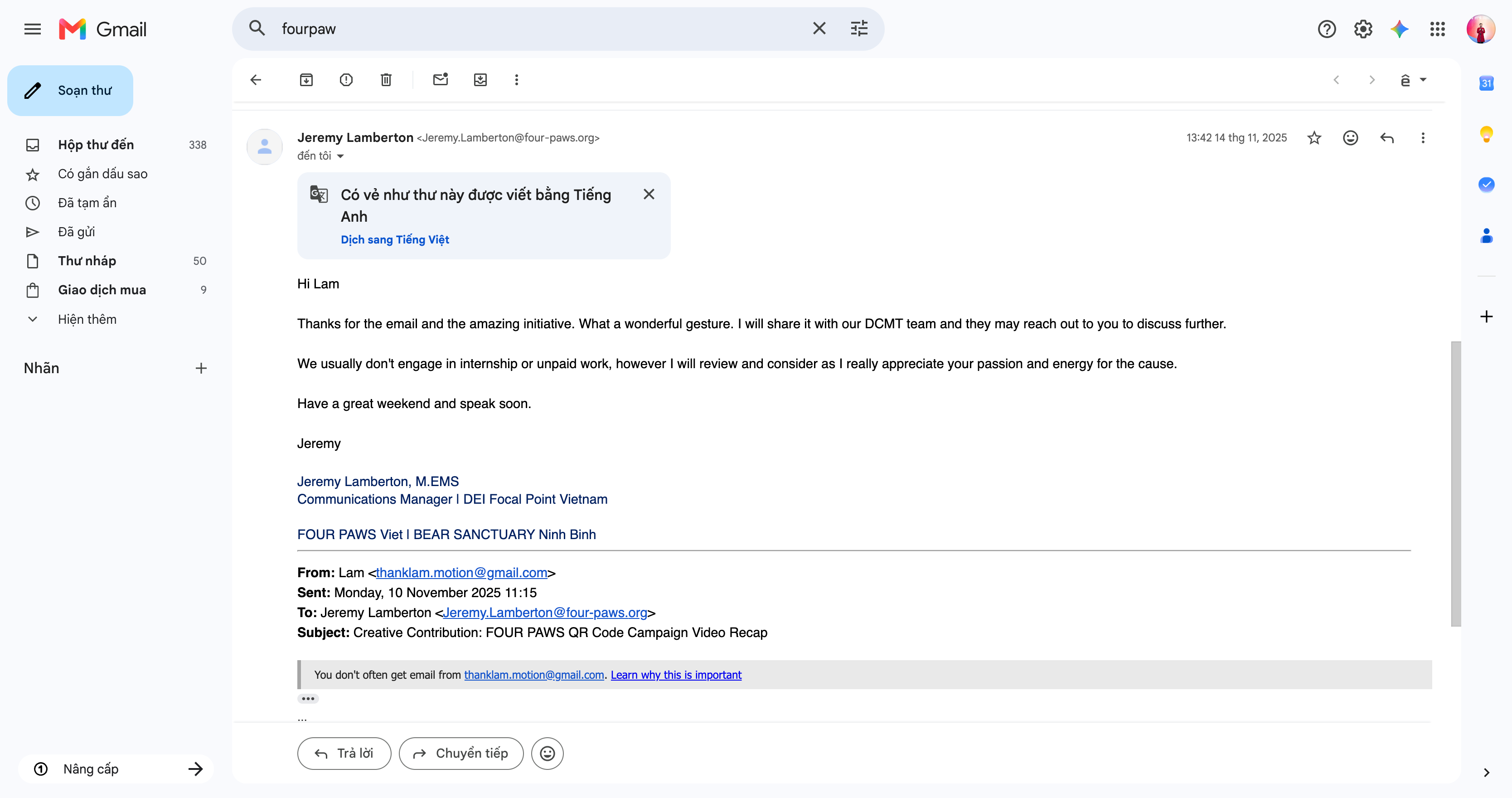Open the main menu hamburger icon
1512x798 pixels.
[32, 29]
